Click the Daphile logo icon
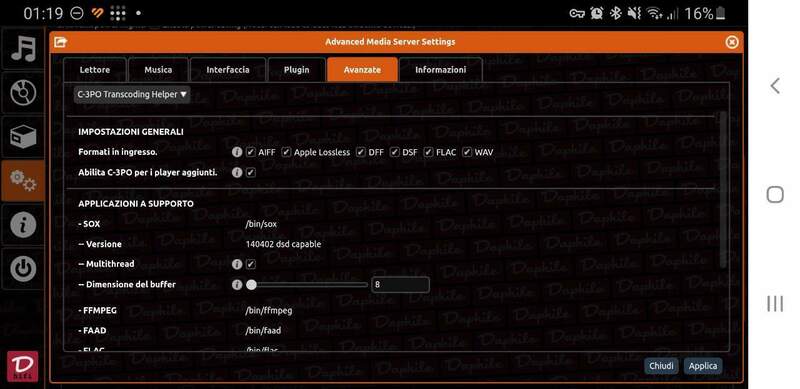This screenshot has width=800, height=389. tap(22, 366)
